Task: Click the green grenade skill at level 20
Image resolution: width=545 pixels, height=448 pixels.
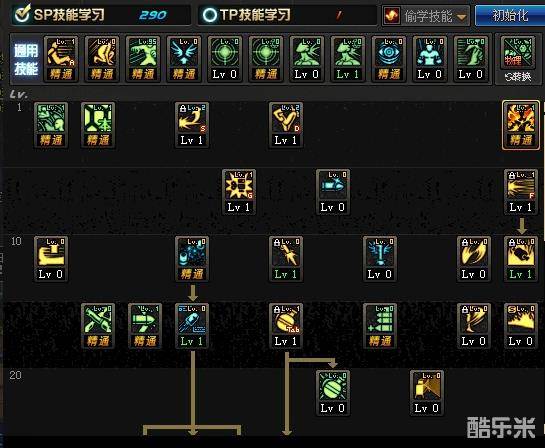Action: point(333,393)
